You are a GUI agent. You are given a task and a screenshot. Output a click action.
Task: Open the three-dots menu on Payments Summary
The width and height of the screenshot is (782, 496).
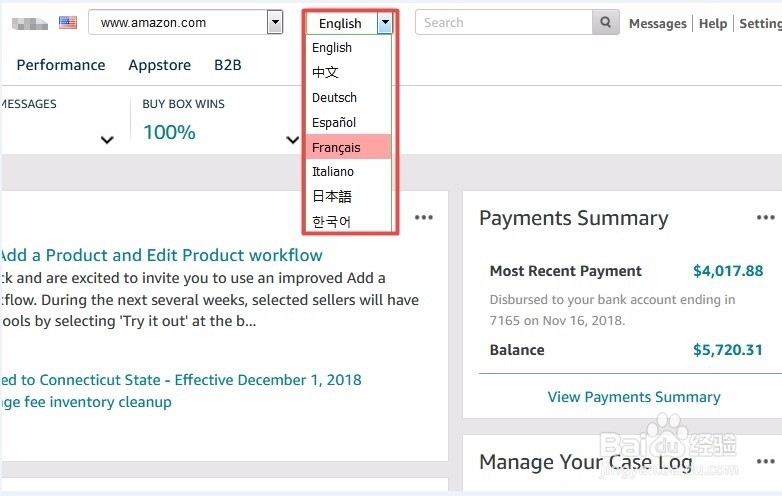766,217
